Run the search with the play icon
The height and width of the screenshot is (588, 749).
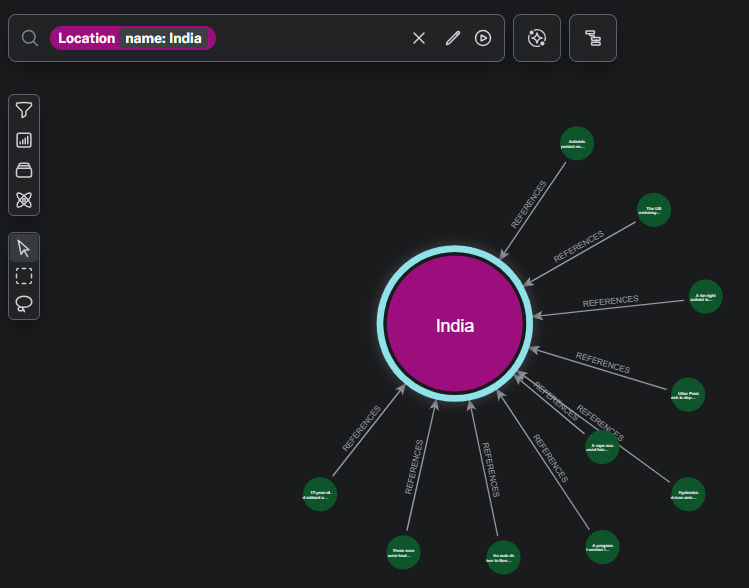[x=483, y=38]
